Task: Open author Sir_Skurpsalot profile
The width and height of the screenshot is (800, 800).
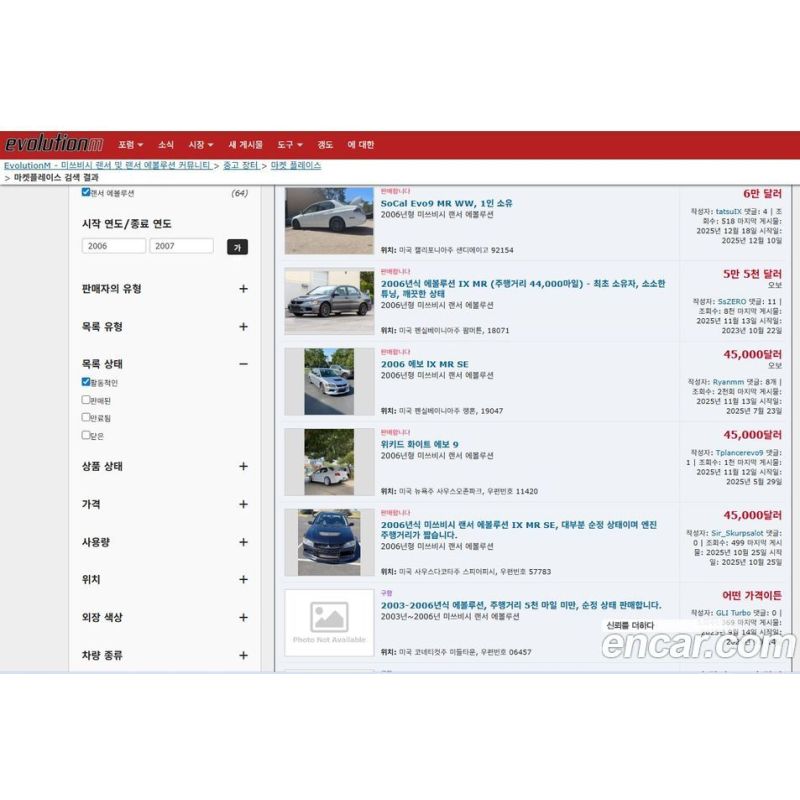Action: click(737, 533)
